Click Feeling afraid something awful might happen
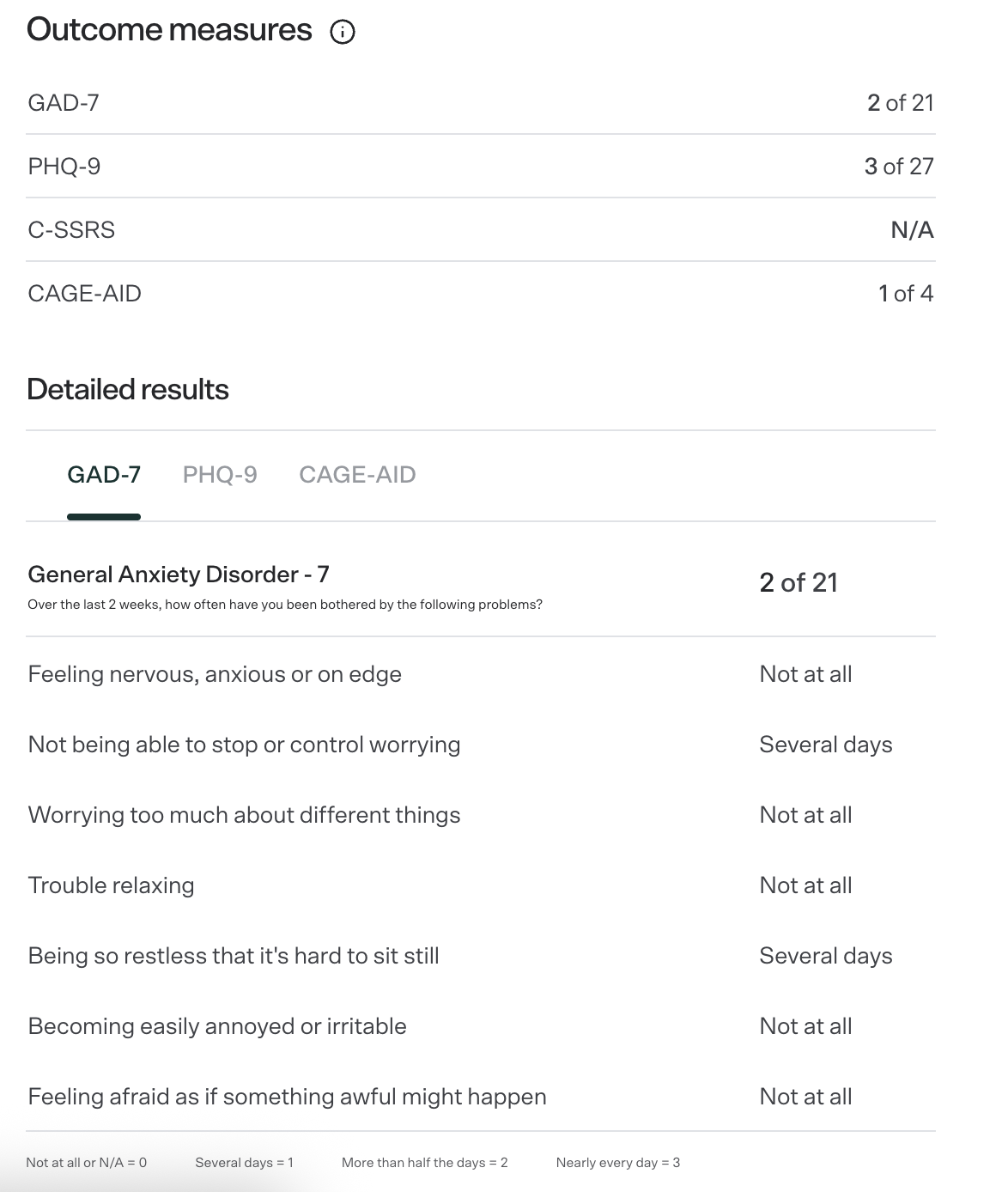This screenshot has height=1192, width=1008. click(x=287, y=1097)
